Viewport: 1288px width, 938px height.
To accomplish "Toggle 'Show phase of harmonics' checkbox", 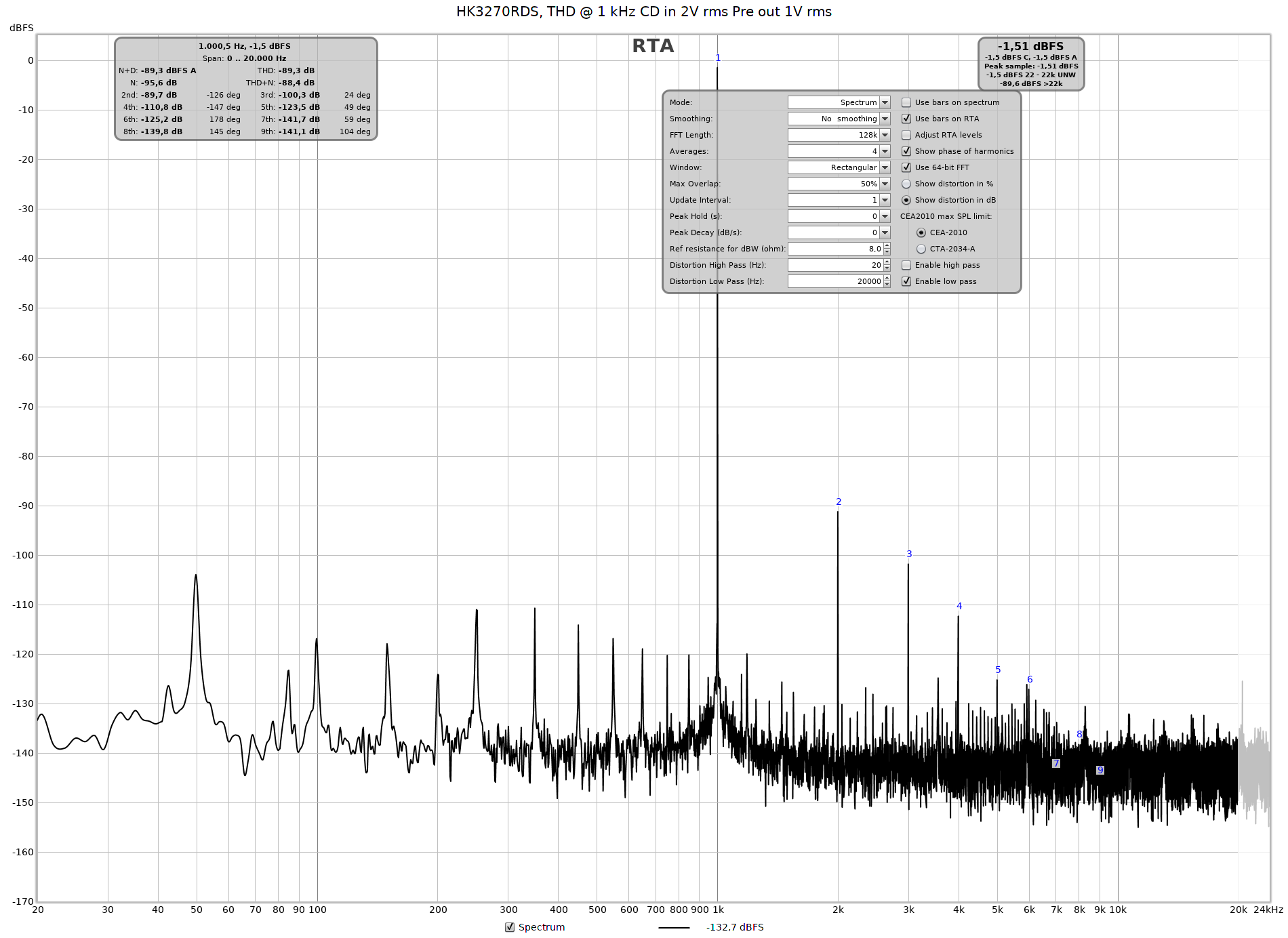I will (x=906, y=151).
